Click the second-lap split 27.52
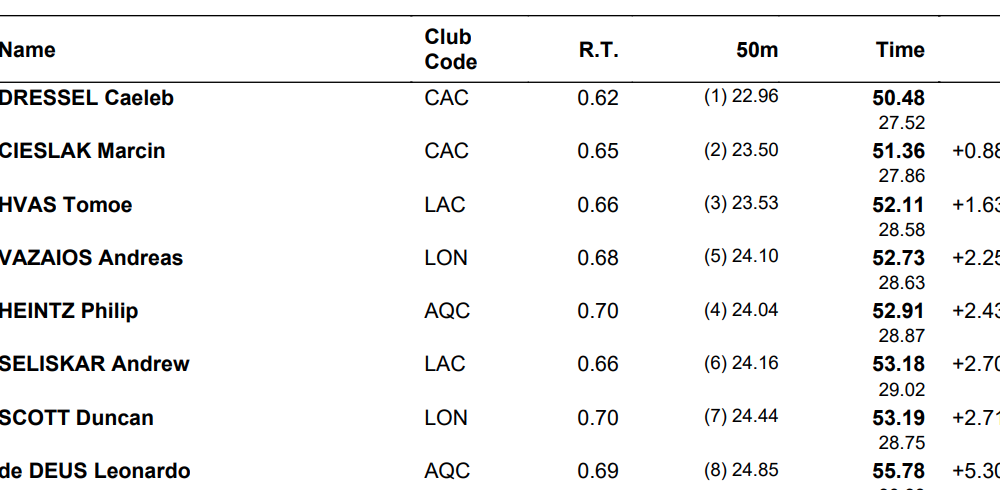Image resolution: width=1000 pixels, height=490 pixels. click(901, 123)
